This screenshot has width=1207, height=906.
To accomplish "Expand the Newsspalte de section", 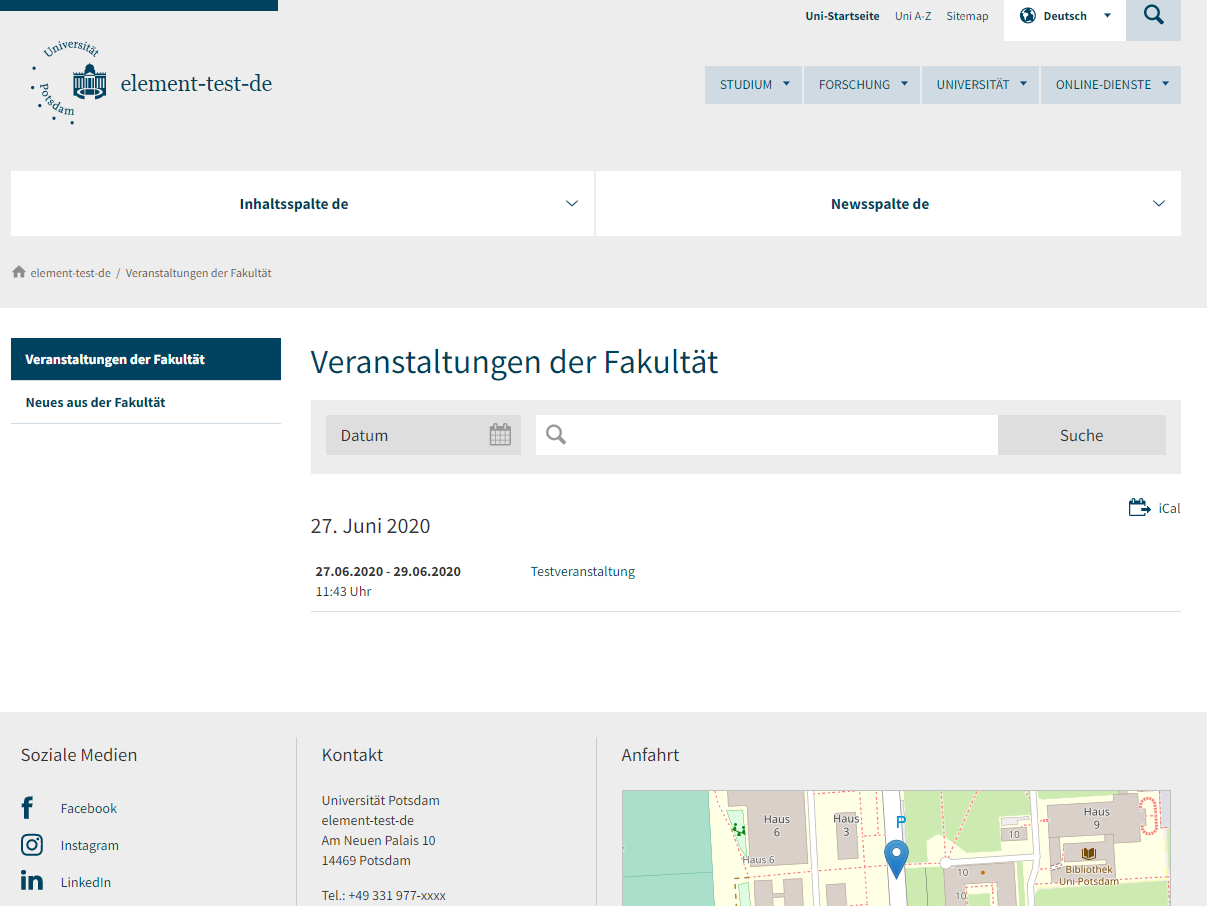I will tap(888, 204).
